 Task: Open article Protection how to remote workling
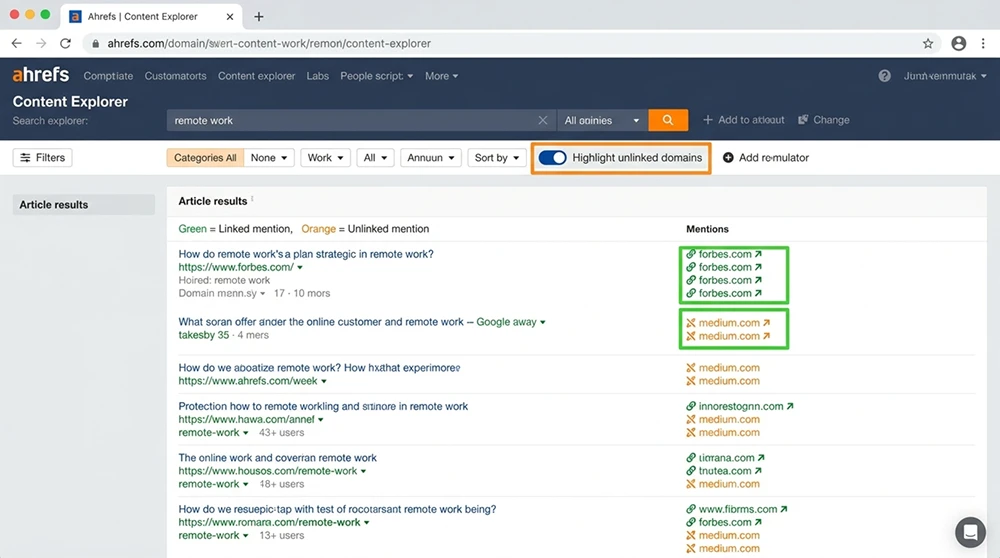[323, 406]
